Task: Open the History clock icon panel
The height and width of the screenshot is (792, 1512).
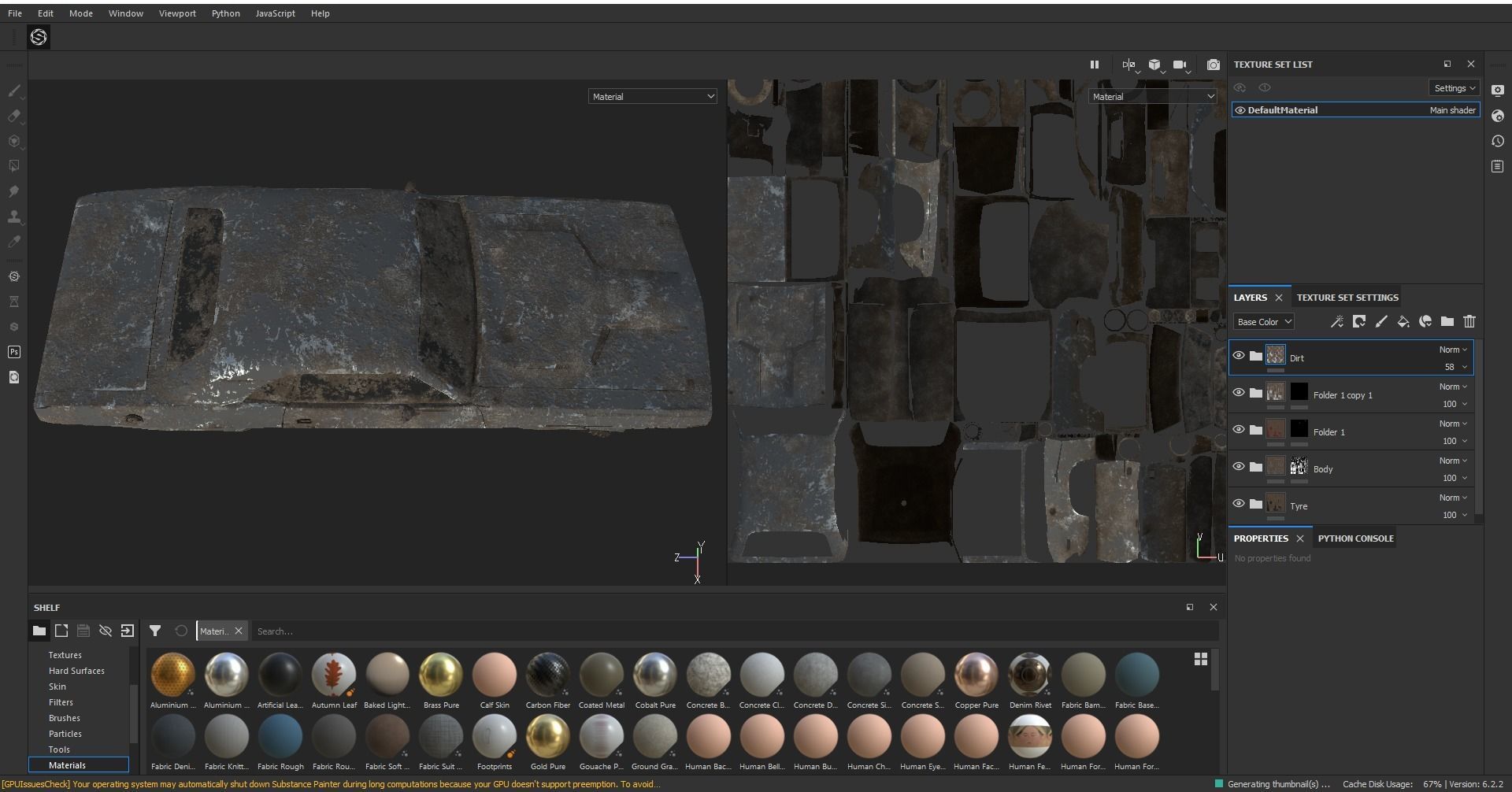Action: (x=1498, y=141)
